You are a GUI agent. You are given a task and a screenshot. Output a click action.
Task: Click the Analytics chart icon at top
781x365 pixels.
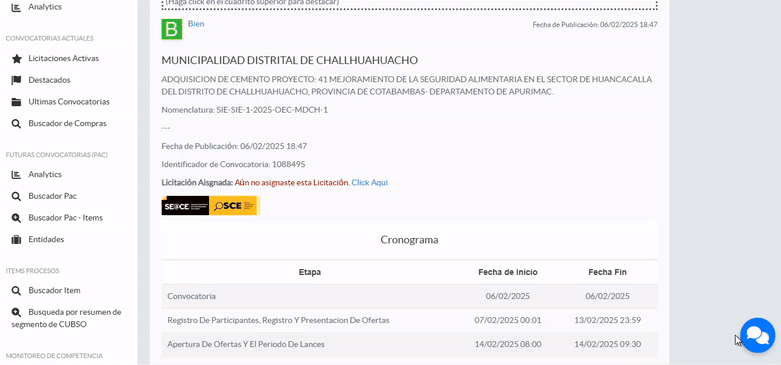16,7
